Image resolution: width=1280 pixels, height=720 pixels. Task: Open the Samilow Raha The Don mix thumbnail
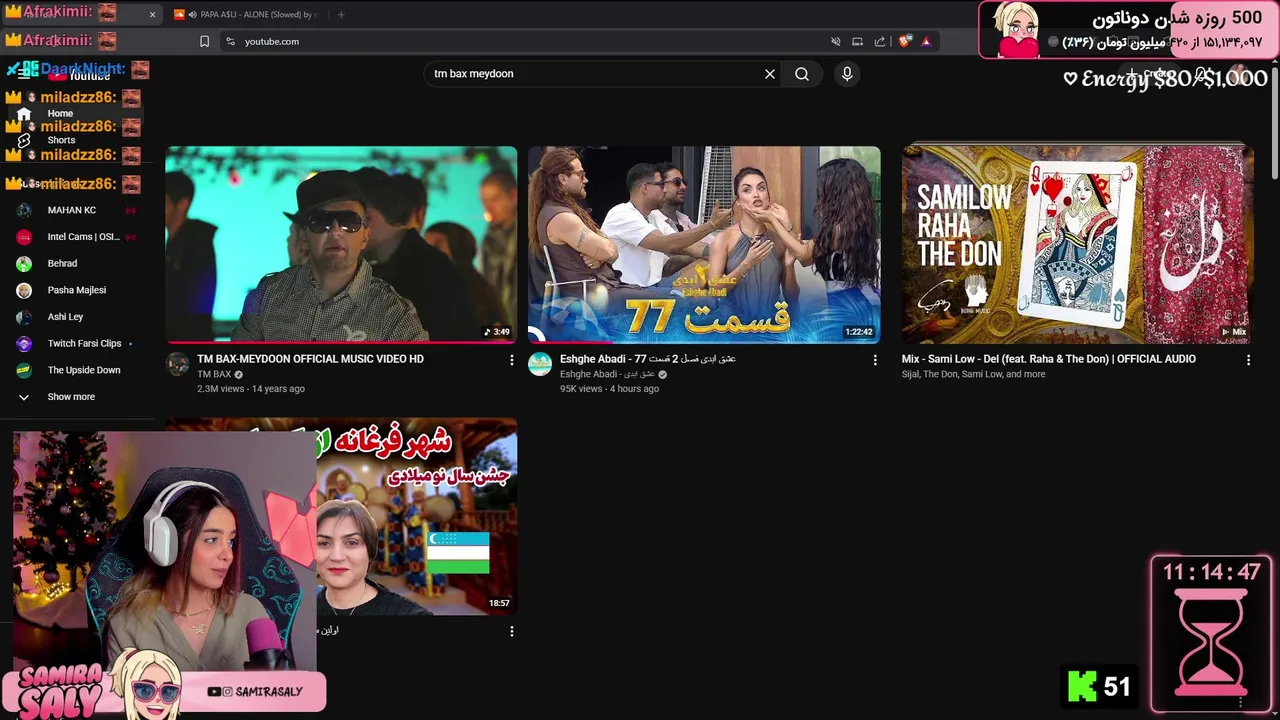(1077, 245)
